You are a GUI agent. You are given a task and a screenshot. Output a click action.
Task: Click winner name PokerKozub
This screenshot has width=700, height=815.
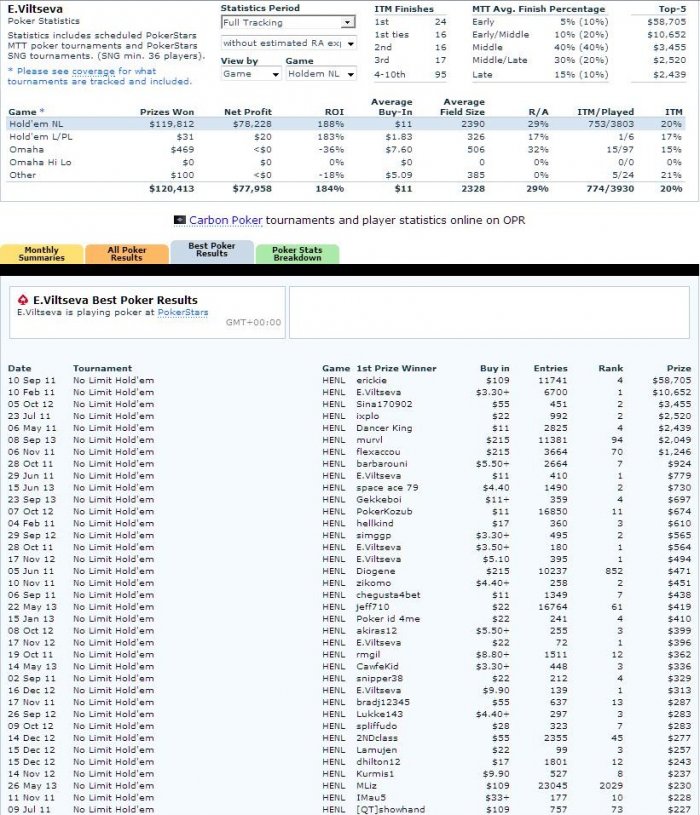click(x=384, y=512)
